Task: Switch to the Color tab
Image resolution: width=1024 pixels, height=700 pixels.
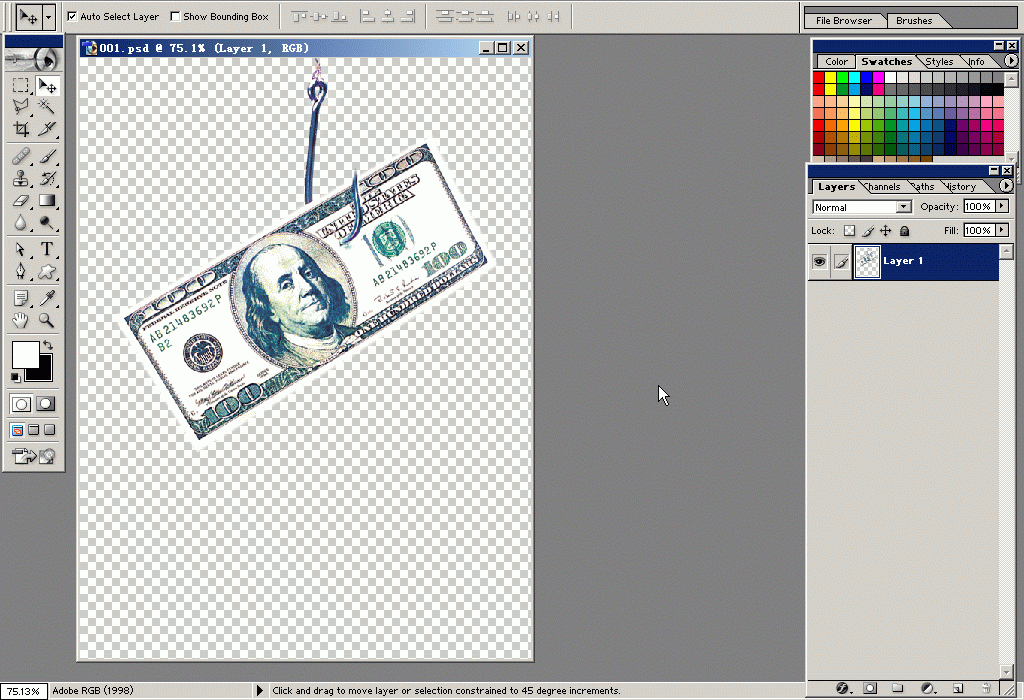Action: [836, 61]
